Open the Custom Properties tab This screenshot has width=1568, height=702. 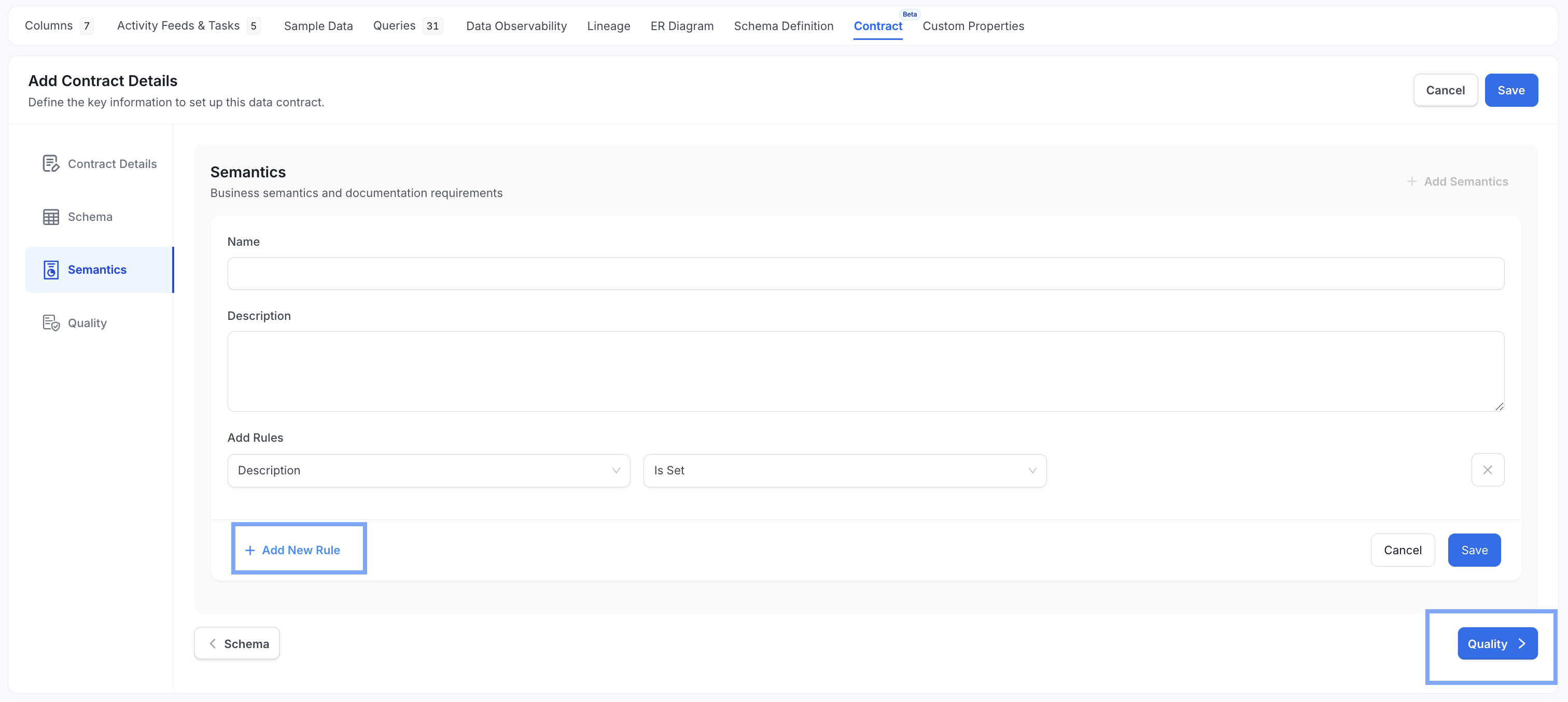tap(973, 26)
